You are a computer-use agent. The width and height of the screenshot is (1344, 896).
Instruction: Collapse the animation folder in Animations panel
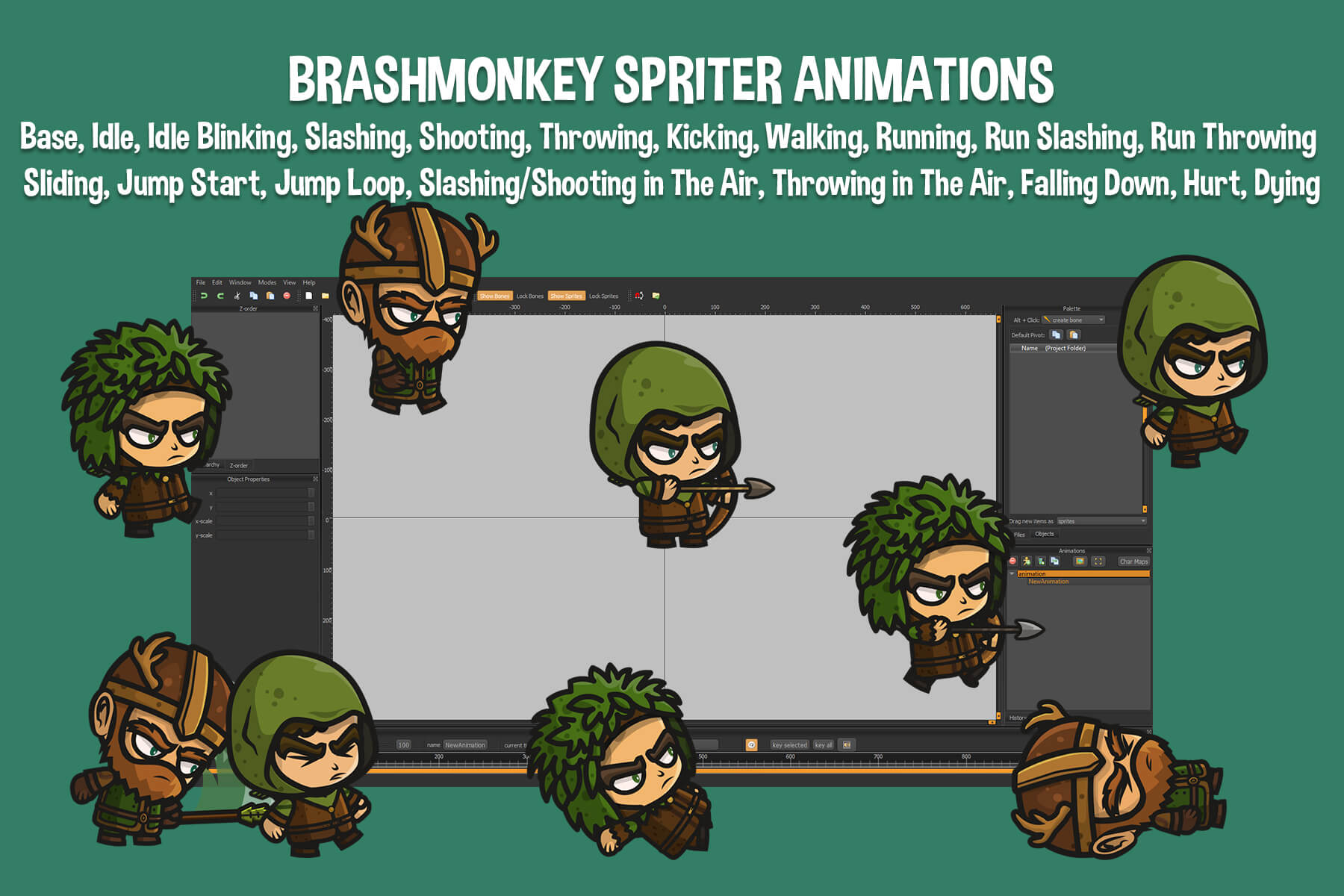pyautogui.click(x=1012, y=574)
